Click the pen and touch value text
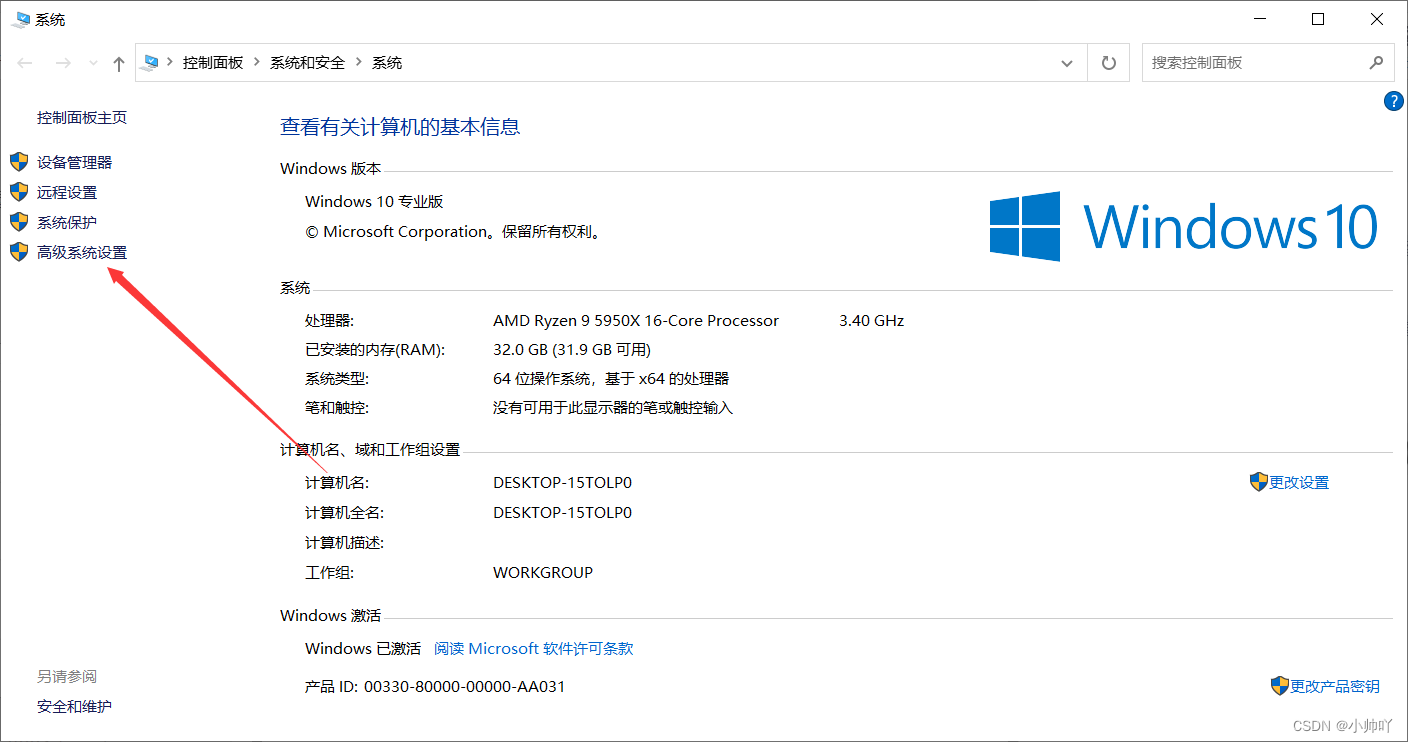 (613, 407)
